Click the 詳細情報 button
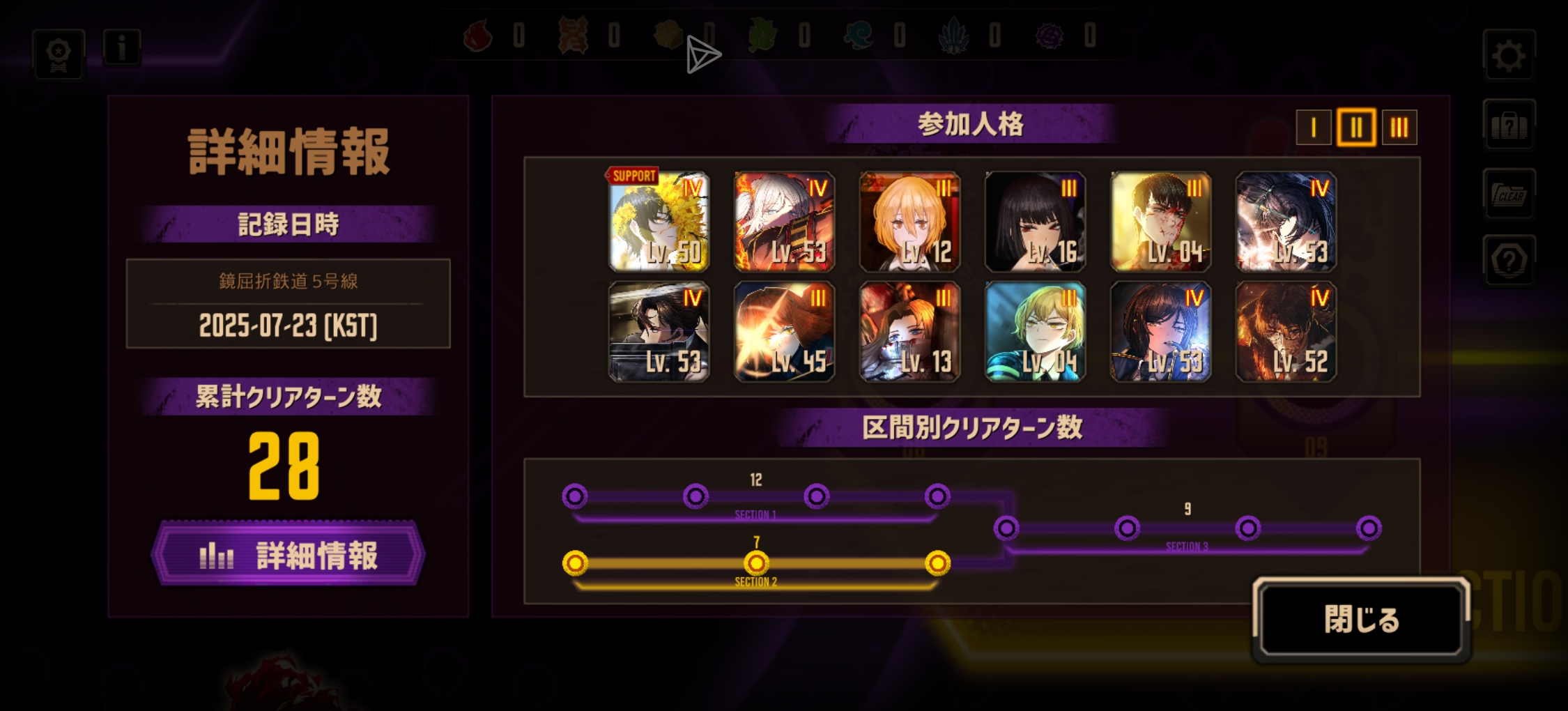The height and width of the screenshot is (711, 1568). click(288, 554)
